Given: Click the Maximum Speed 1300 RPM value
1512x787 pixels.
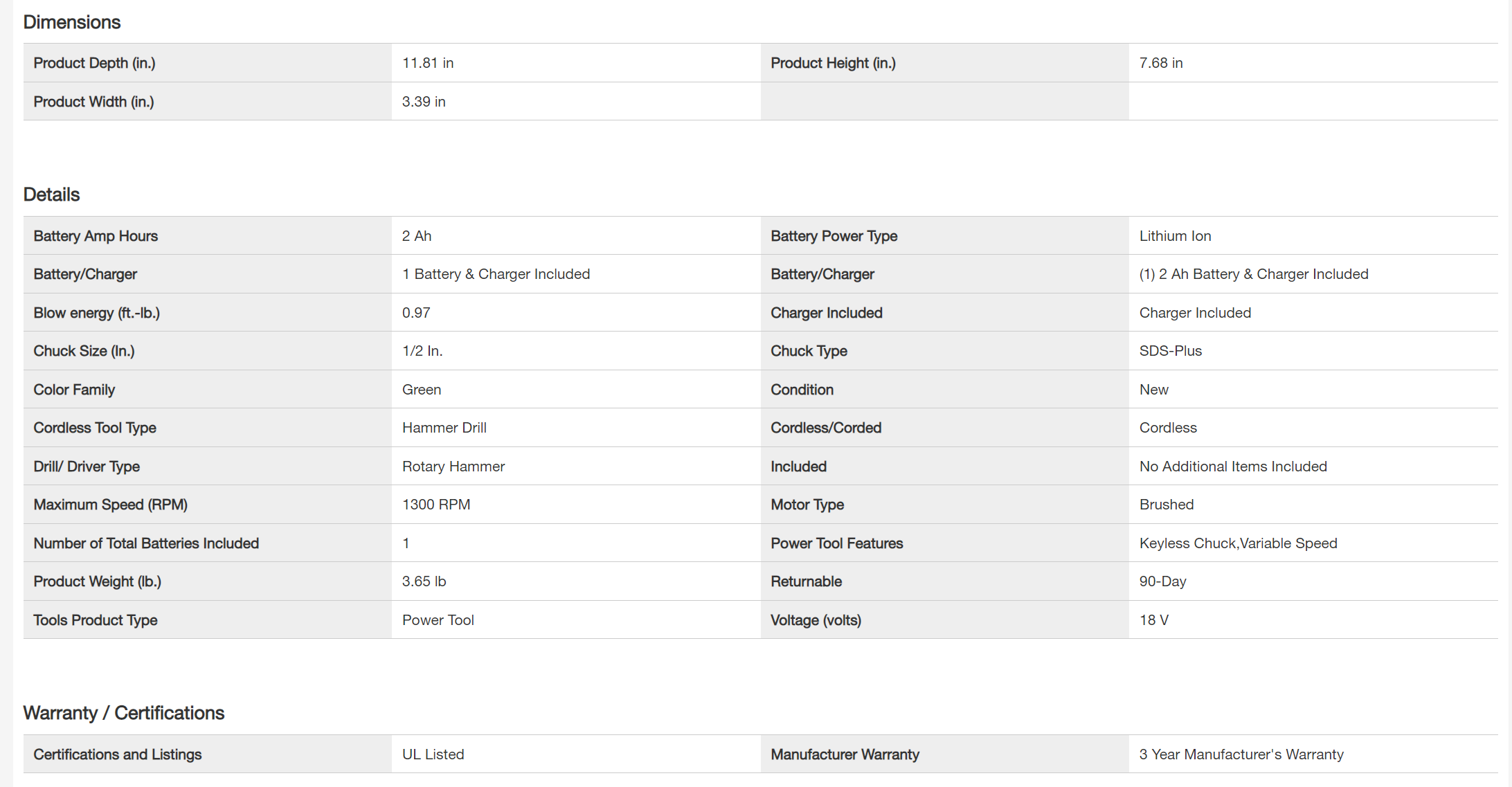Looking at the screenshot, I should pyautogui.click(x=436, y=505).
